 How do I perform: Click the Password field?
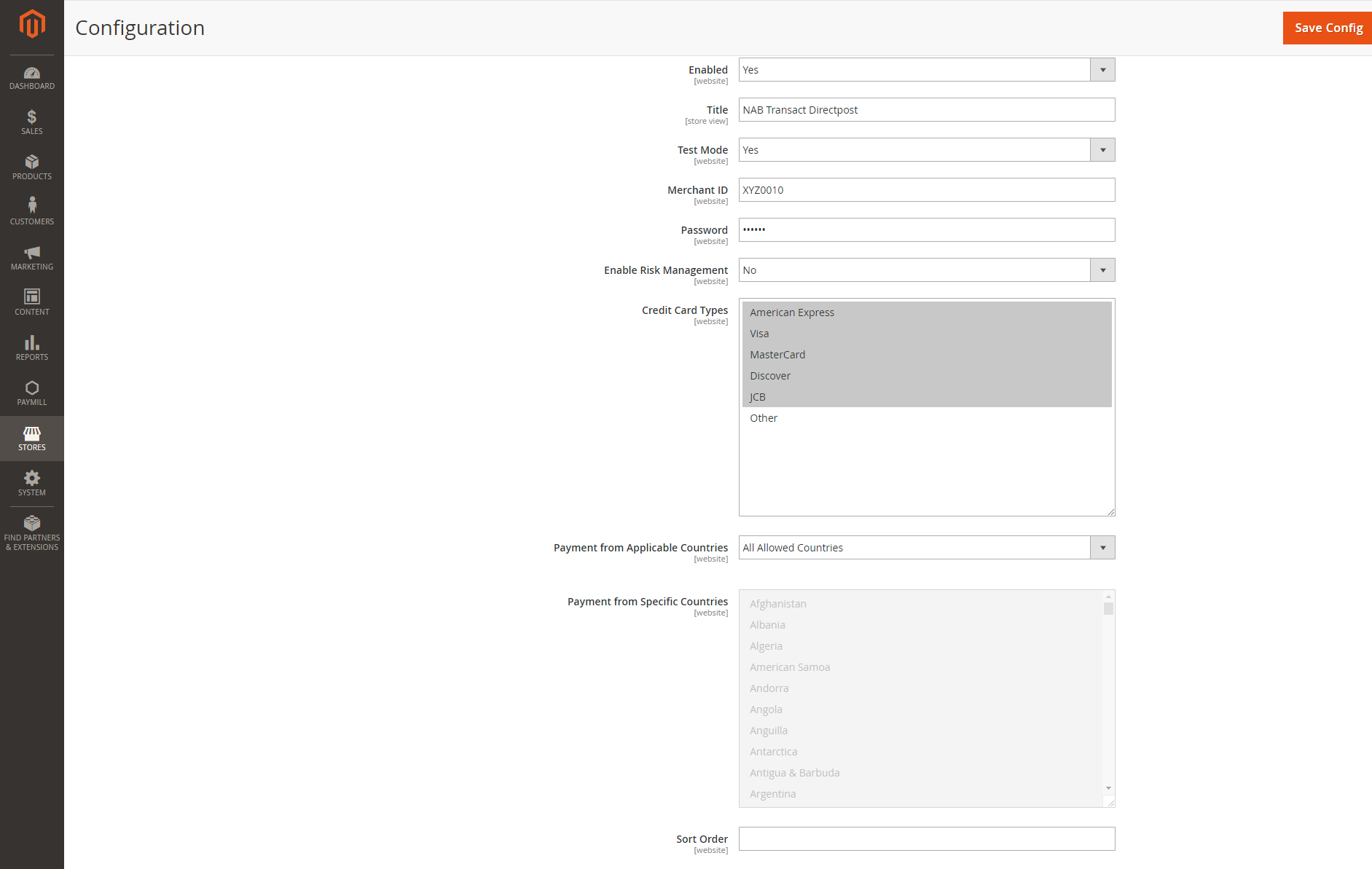tap(927, 230)
